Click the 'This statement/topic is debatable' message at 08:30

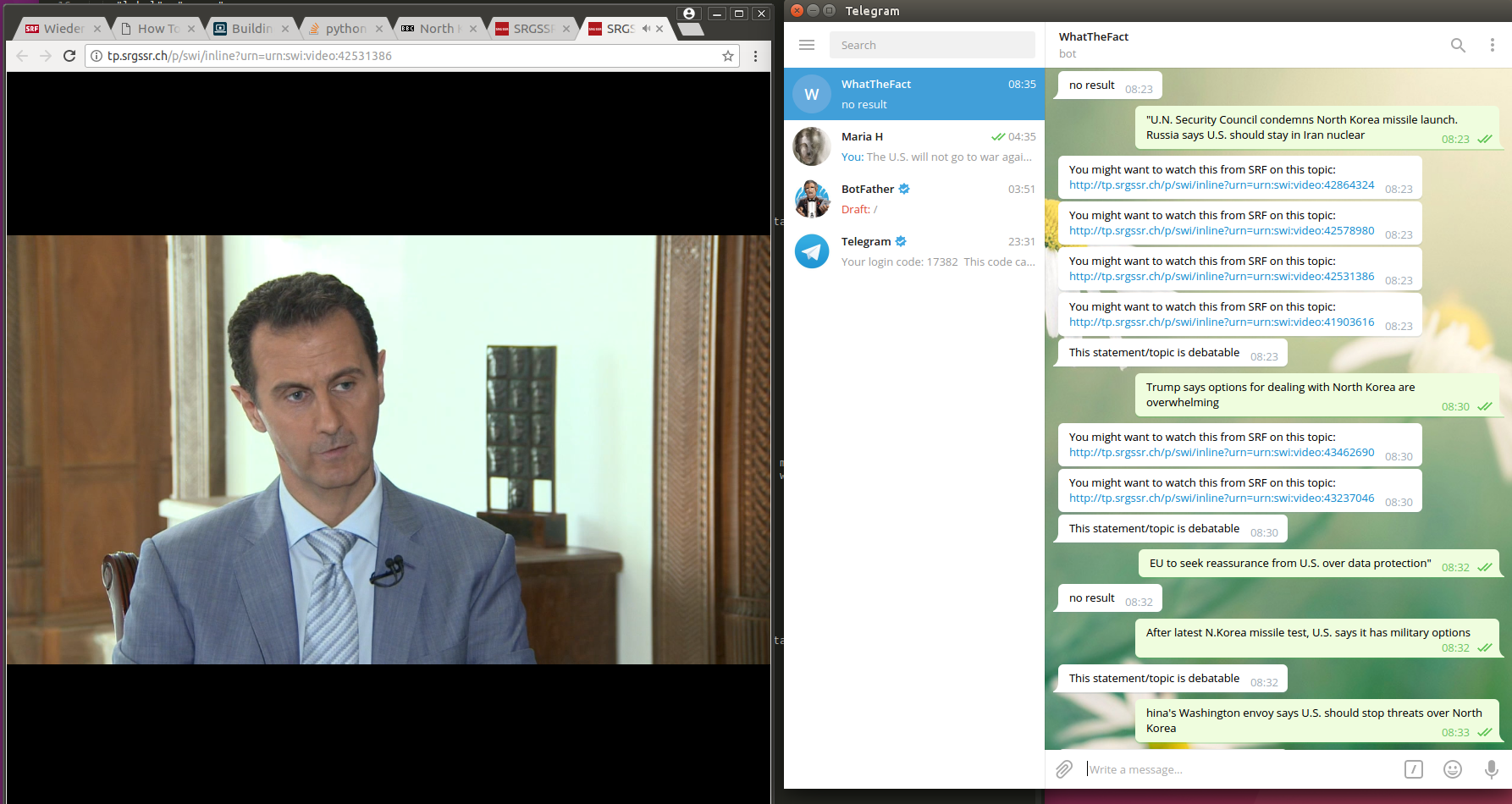pyautogui.click(x=1173, y=529)
